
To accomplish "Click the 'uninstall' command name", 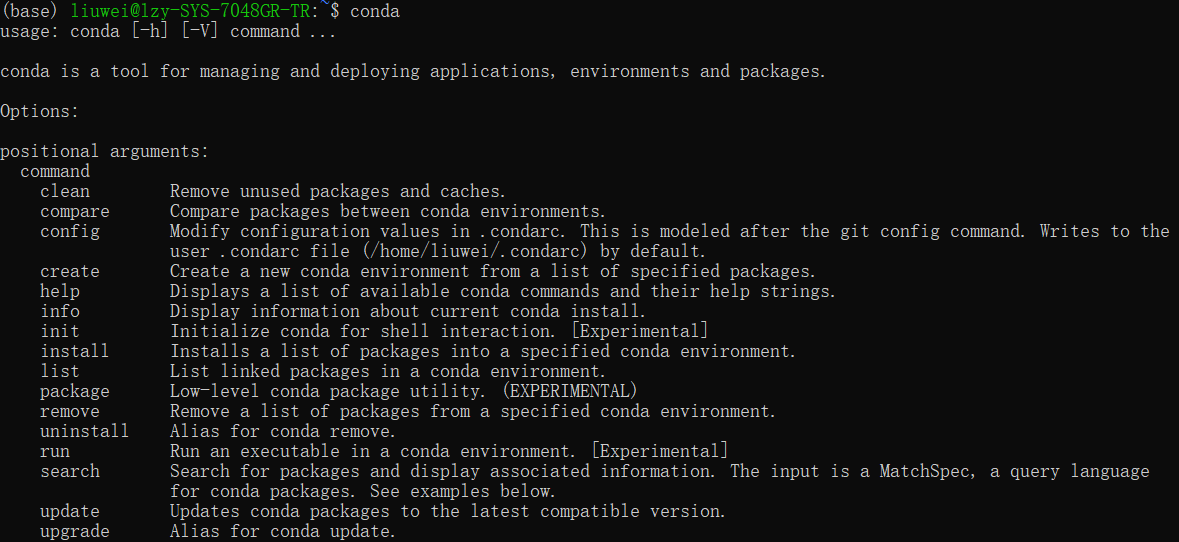I will [84, 431].
